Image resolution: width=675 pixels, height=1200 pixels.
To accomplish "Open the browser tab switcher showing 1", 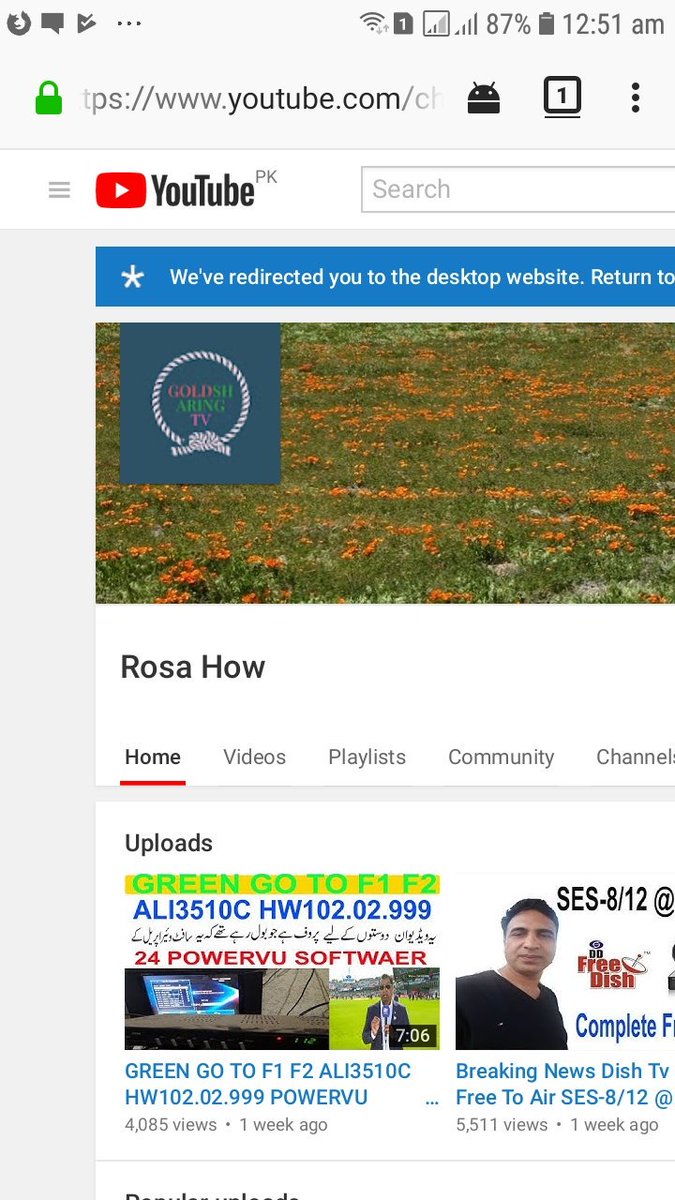I will click(562, 97).
